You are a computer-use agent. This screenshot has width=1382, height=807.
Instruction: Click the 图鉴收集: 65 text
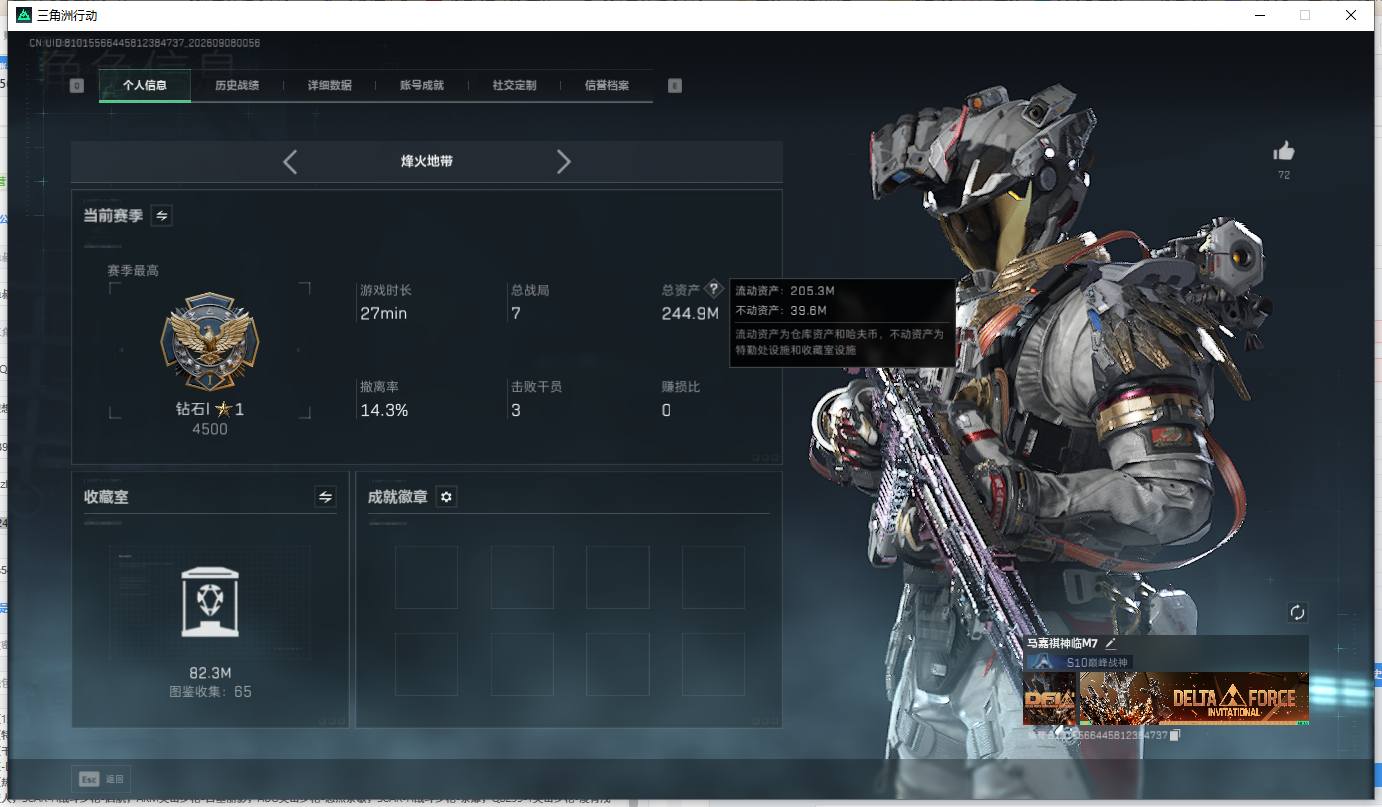click(210, 692)
